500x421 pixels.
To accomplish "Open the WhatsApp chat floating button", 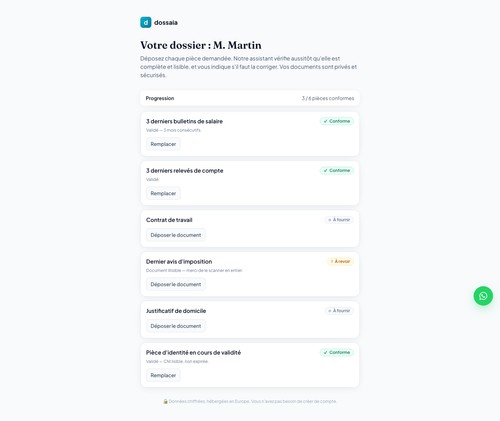I will point(483,296).
